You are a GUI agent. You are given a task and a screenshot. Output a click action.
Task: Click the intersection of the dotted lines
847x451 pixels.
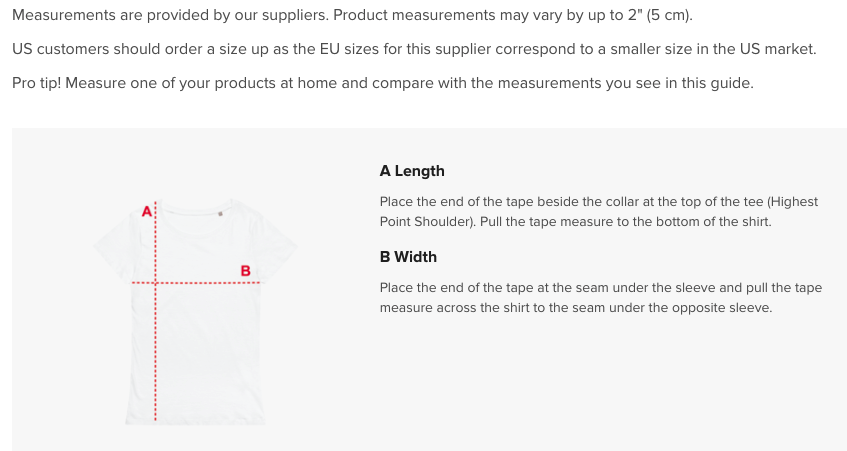(x=156, y=282)
